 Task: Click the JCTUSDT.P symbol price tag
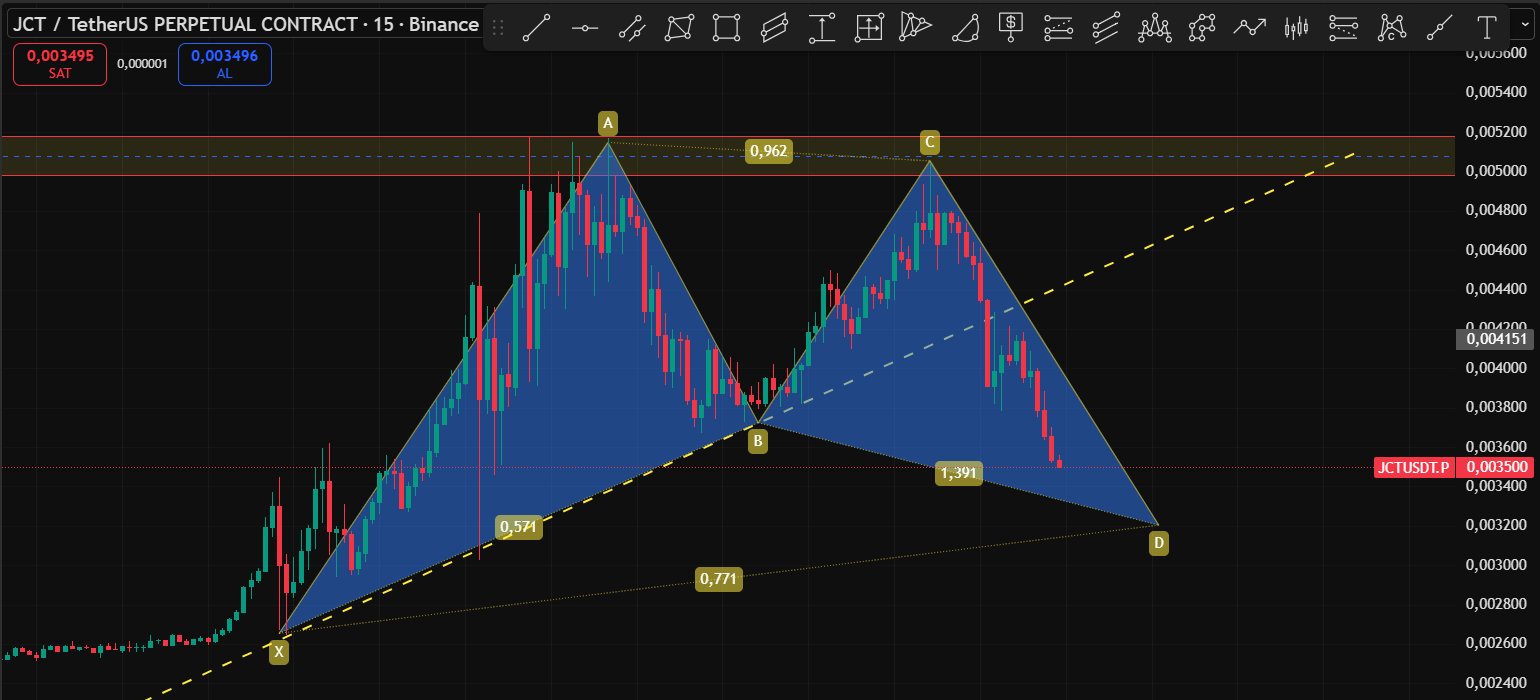click(x=1413, y=467)
